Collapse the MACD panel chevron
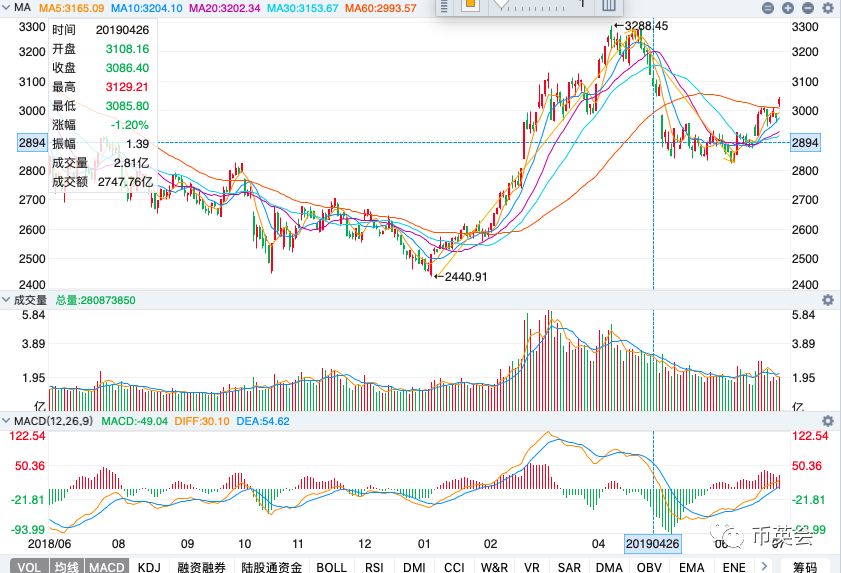The height and width of the screenshot is (573, 841). point(6,421)
